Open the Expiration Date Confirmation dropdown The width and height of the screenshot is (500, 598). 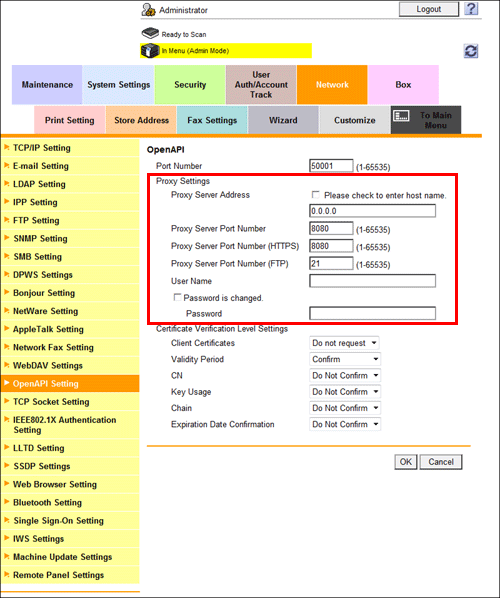point(345,424)
